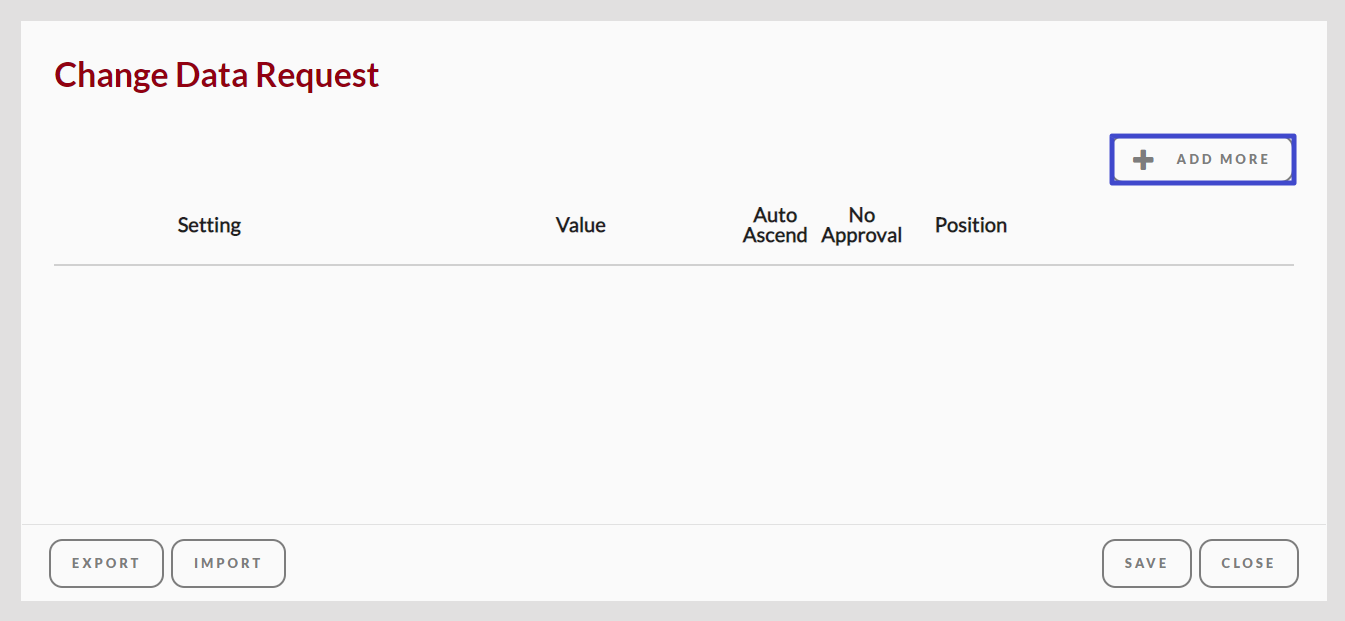The image size is (1345, 621).
Task: Close the Change Data Request dialog
Action: pyautogui.click(x=1248, y=563)
